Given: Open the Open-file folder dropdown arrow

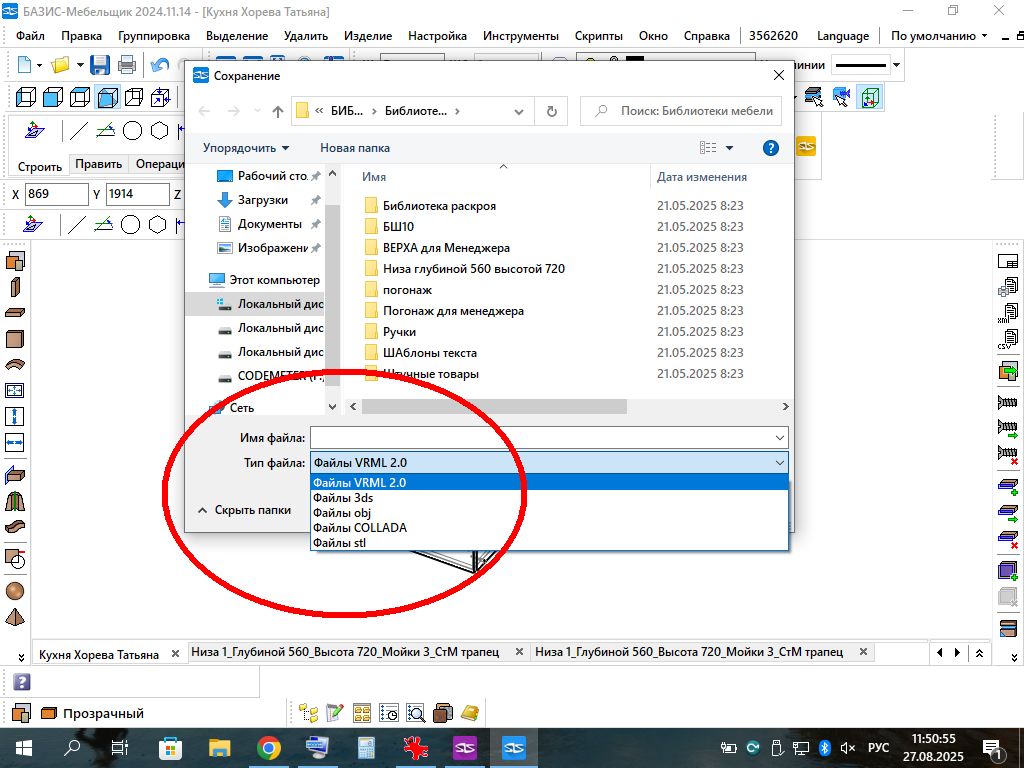Looking at the screenshot, I should [x=80, y=65].
